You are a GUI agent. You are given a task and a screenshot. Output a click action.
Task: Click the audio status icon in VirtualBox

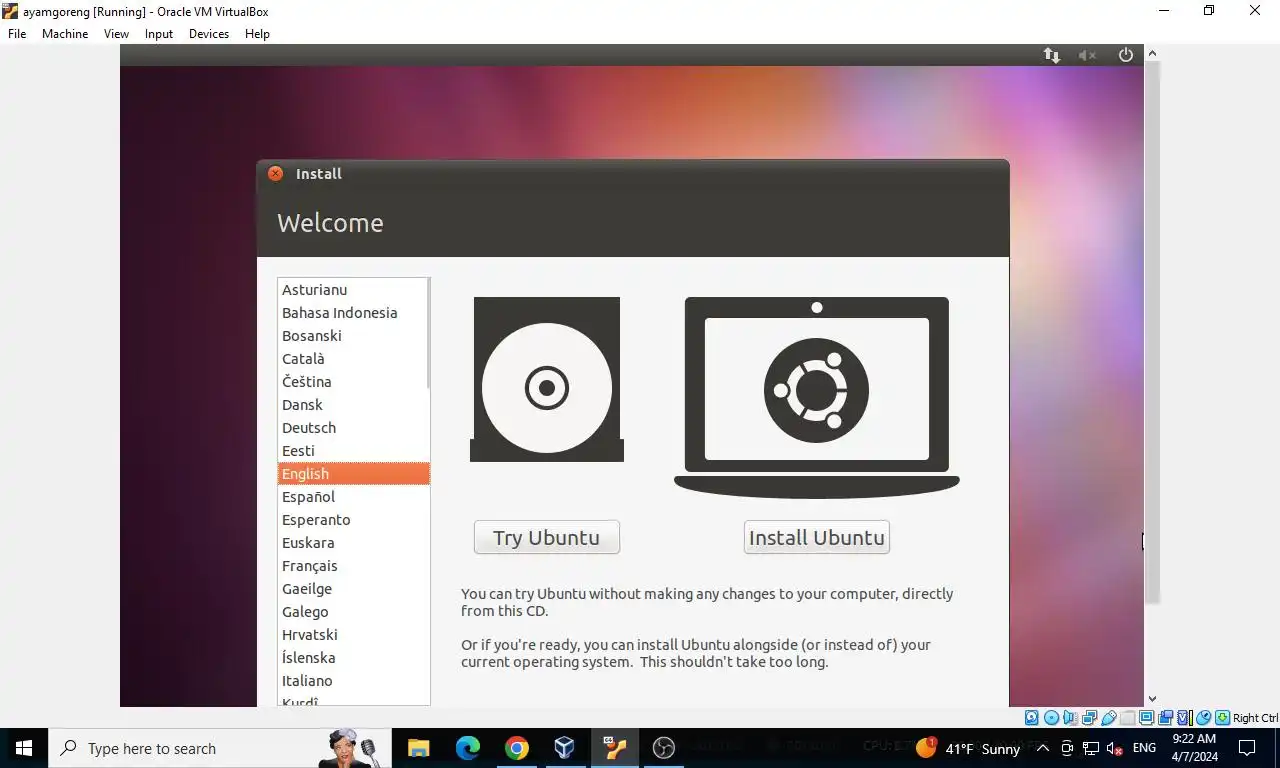click(x=1070, y=718)
